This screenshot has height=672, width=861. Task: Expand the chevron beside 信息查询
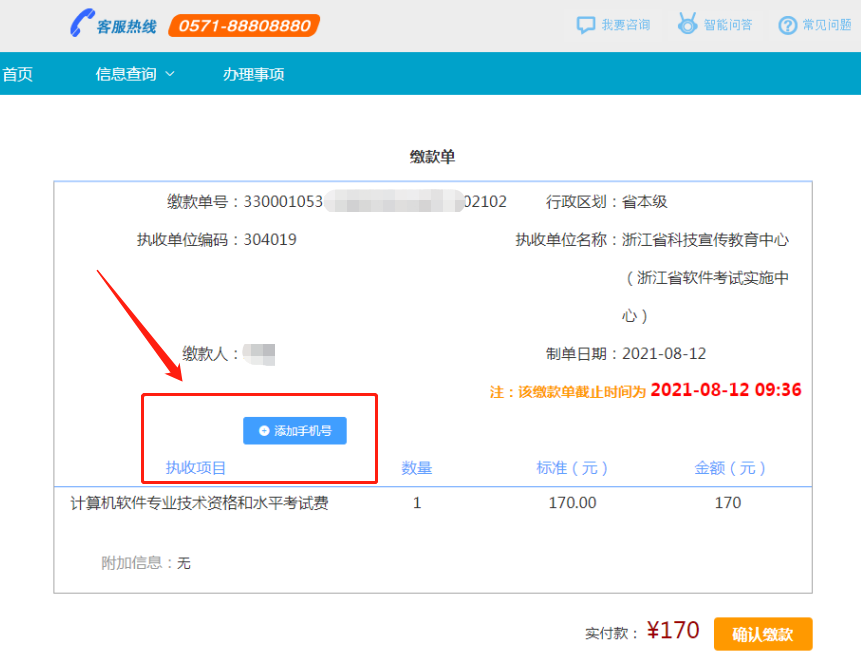[169, 74]
